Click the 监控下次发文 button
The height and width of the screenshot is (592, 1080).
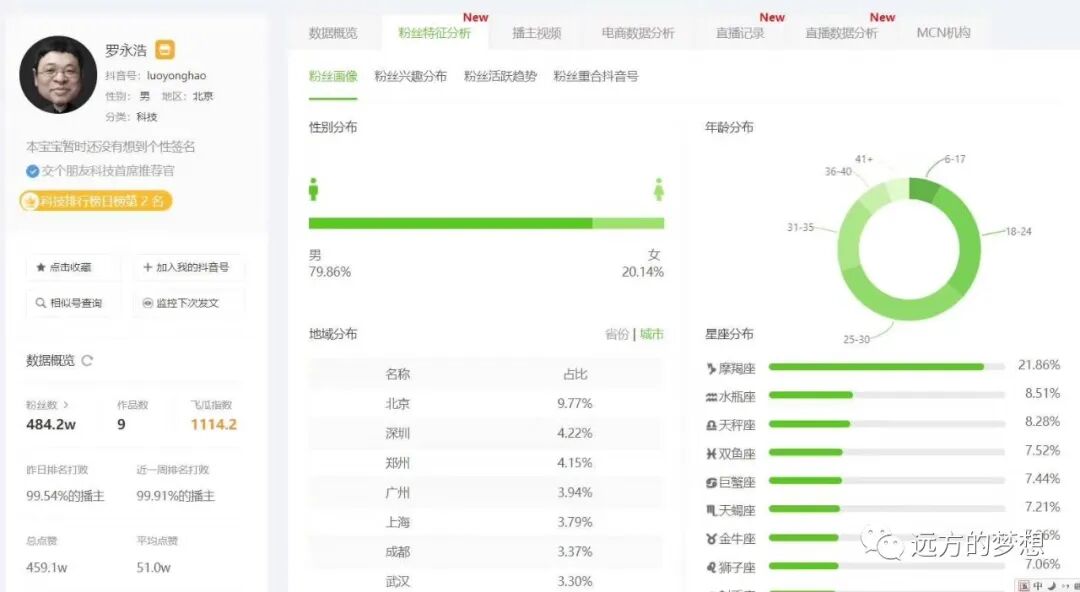[x=189, y=303]
